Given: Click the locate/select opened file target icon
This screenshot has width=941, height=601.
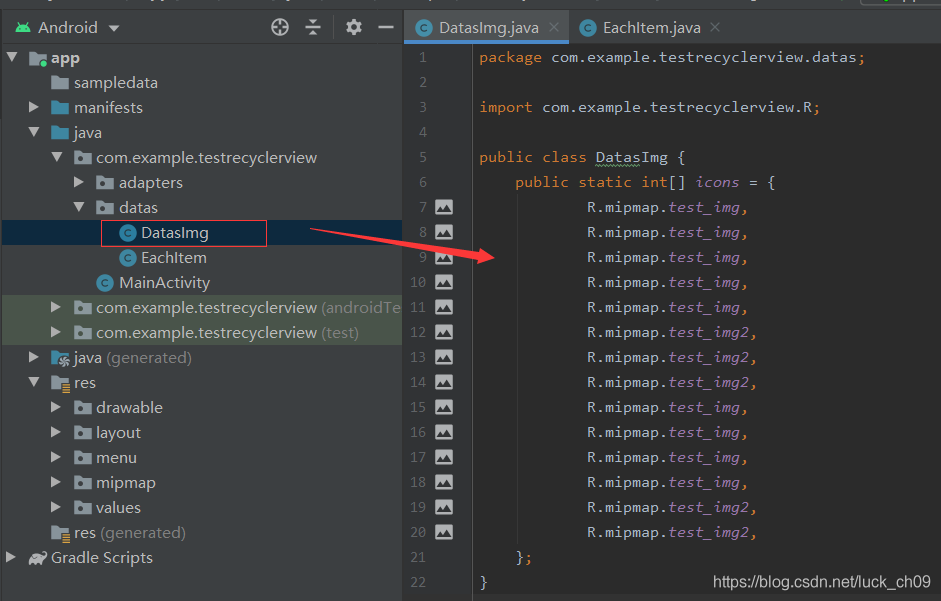Looking at the screenshot, I should [x=280, y=27].
